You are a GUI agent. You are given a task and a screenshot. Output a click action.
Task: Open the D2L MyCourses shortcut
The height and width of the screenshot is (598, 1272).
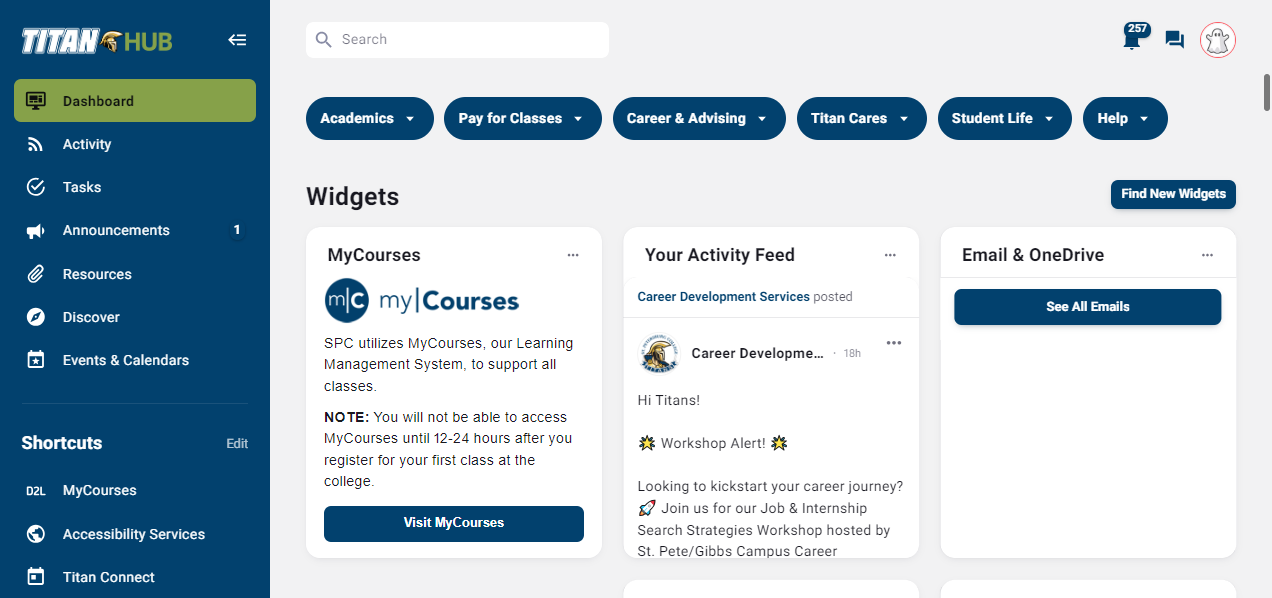click(x=99, y=490)
